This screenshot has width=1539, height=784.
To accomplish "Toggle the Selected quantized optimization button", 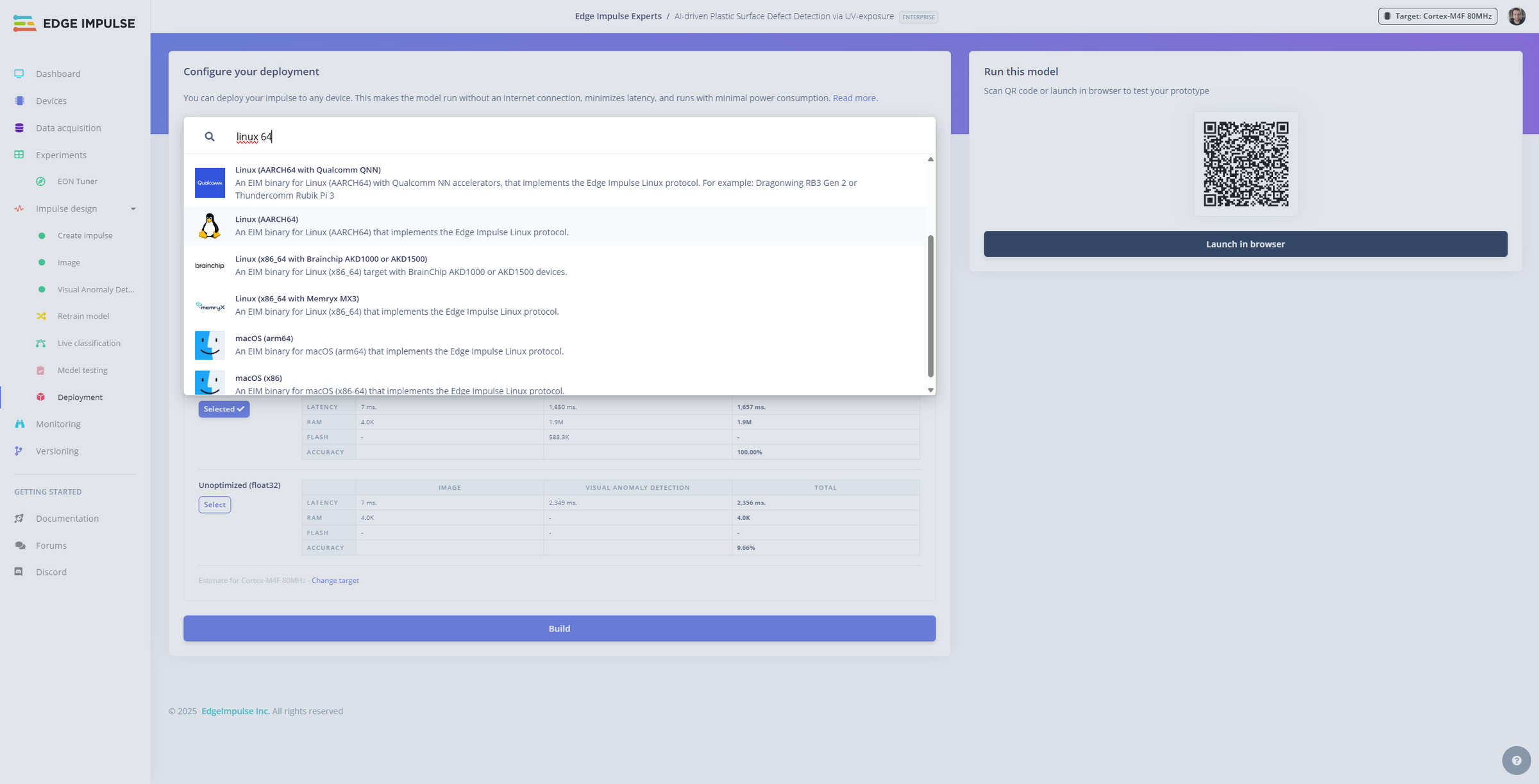I will point(224,409).
